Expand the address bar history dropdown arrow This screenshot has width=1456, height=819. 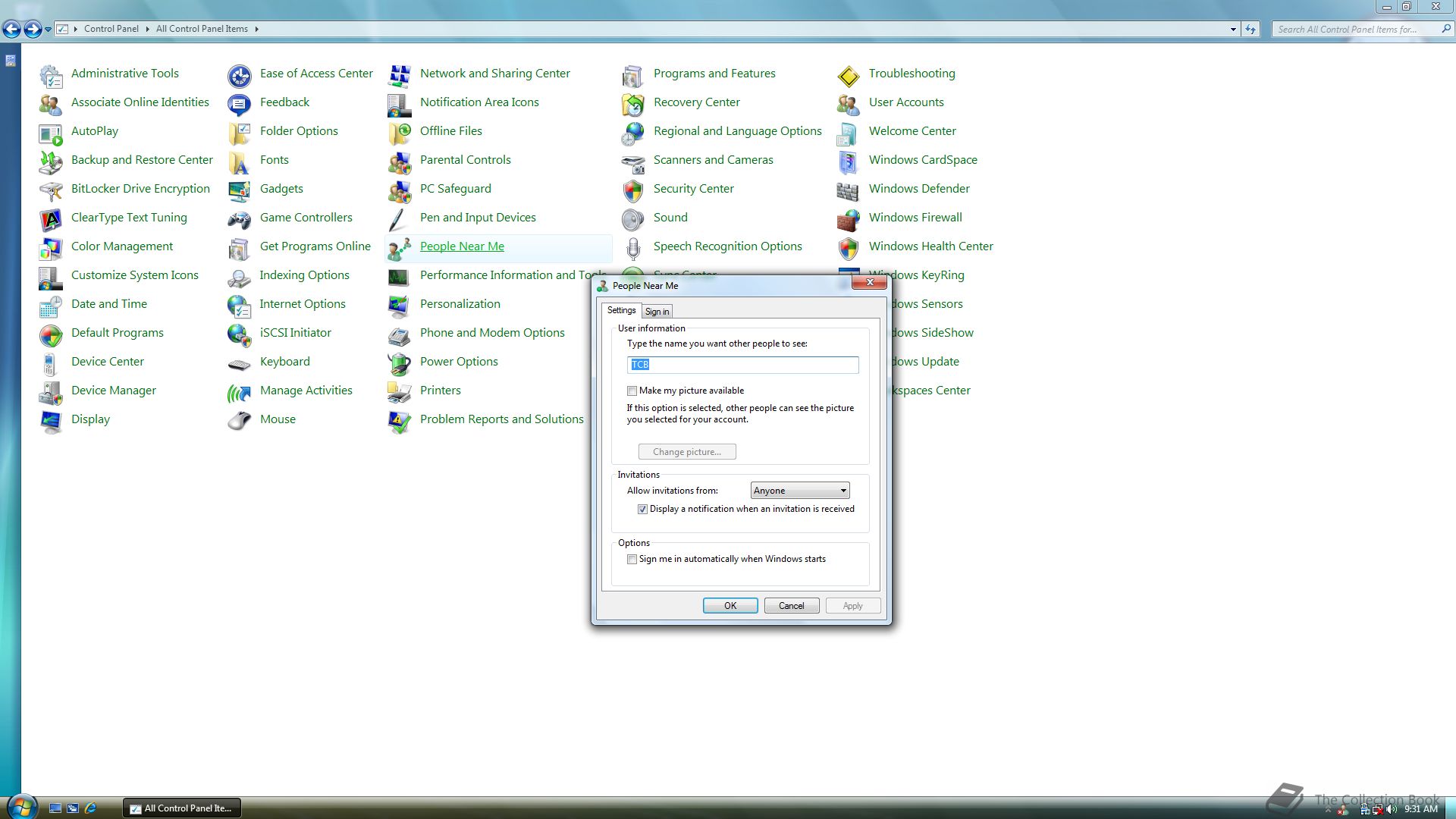[x=1233, y=29]
